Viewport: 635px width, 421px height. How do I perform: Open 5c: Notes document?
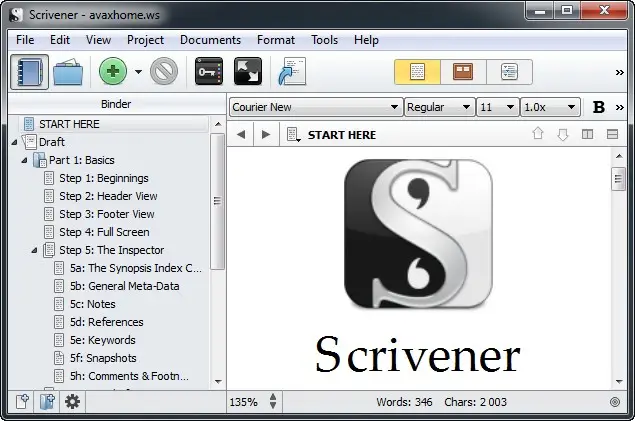coord(92,304)
